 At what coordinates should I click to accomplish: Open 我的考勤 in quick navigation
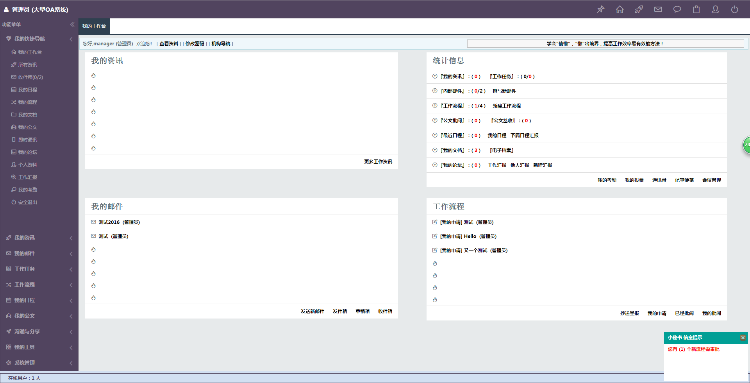[28, 190]
